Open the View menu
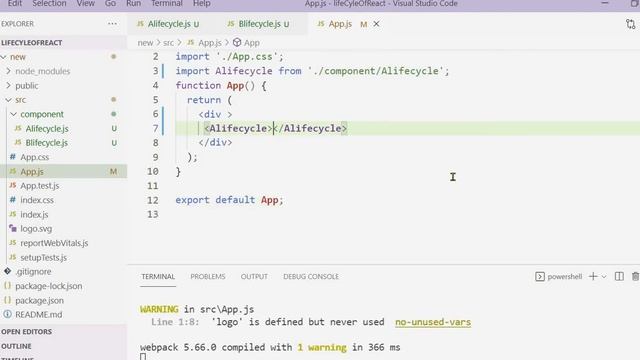 click(x=86, y=4)
